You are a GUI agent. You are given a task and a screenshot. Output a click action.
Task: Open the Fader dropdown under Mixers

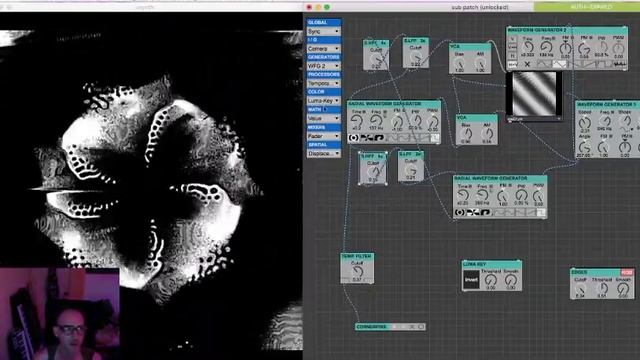point(324,136)
